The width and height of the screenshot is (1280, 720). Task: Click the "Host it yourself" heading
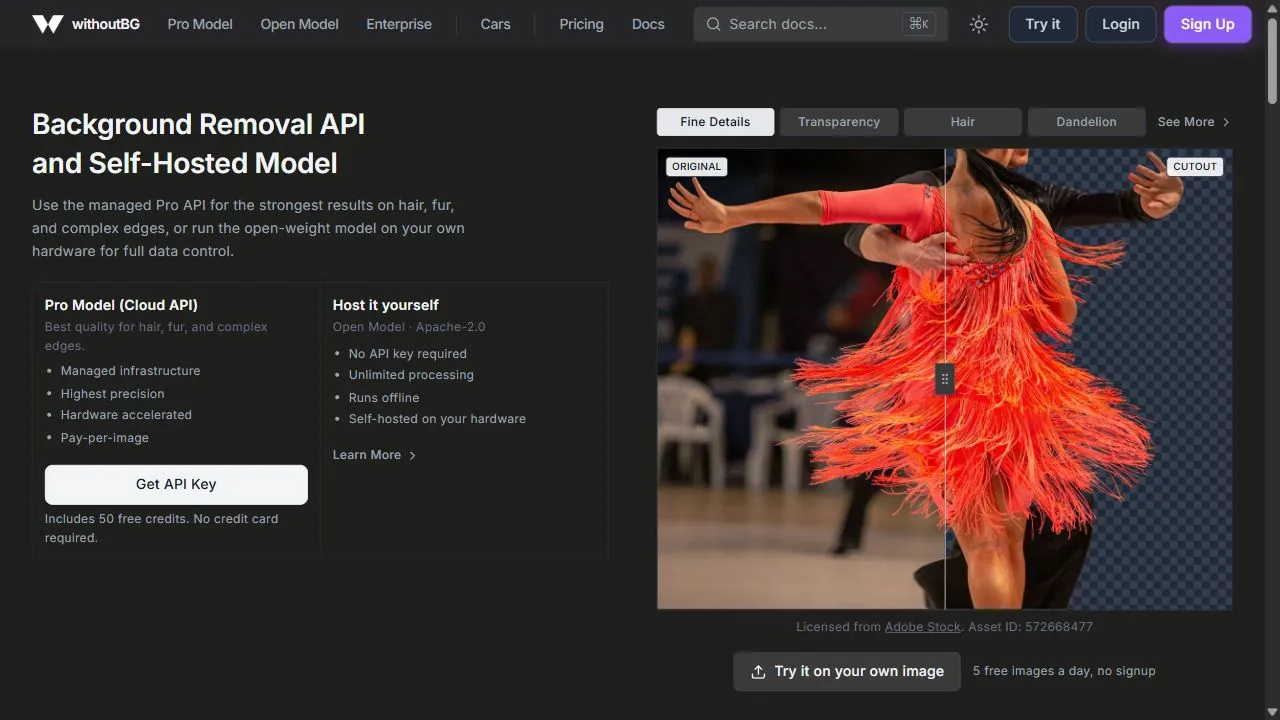click(x=386, y=305)
